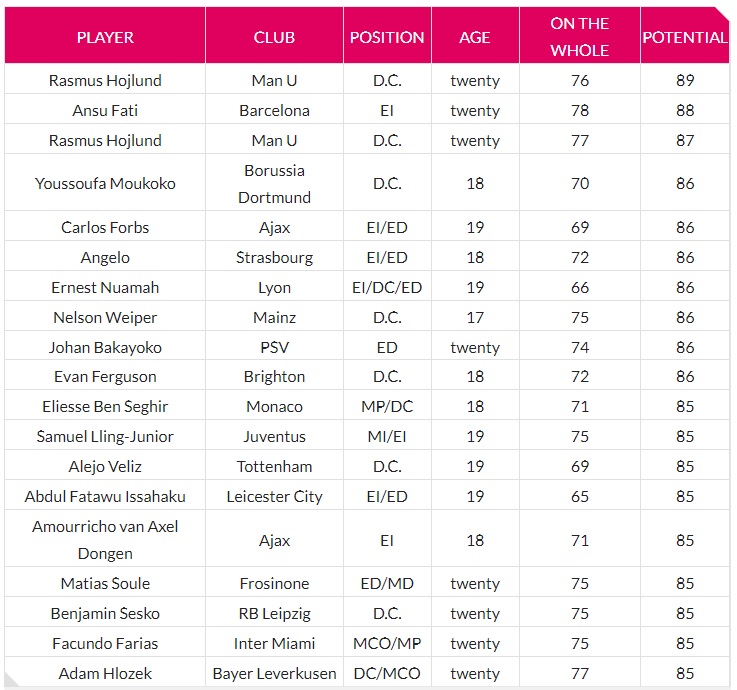Click Ernest Nuamah's EI/DC/ED position

point(387,288)
